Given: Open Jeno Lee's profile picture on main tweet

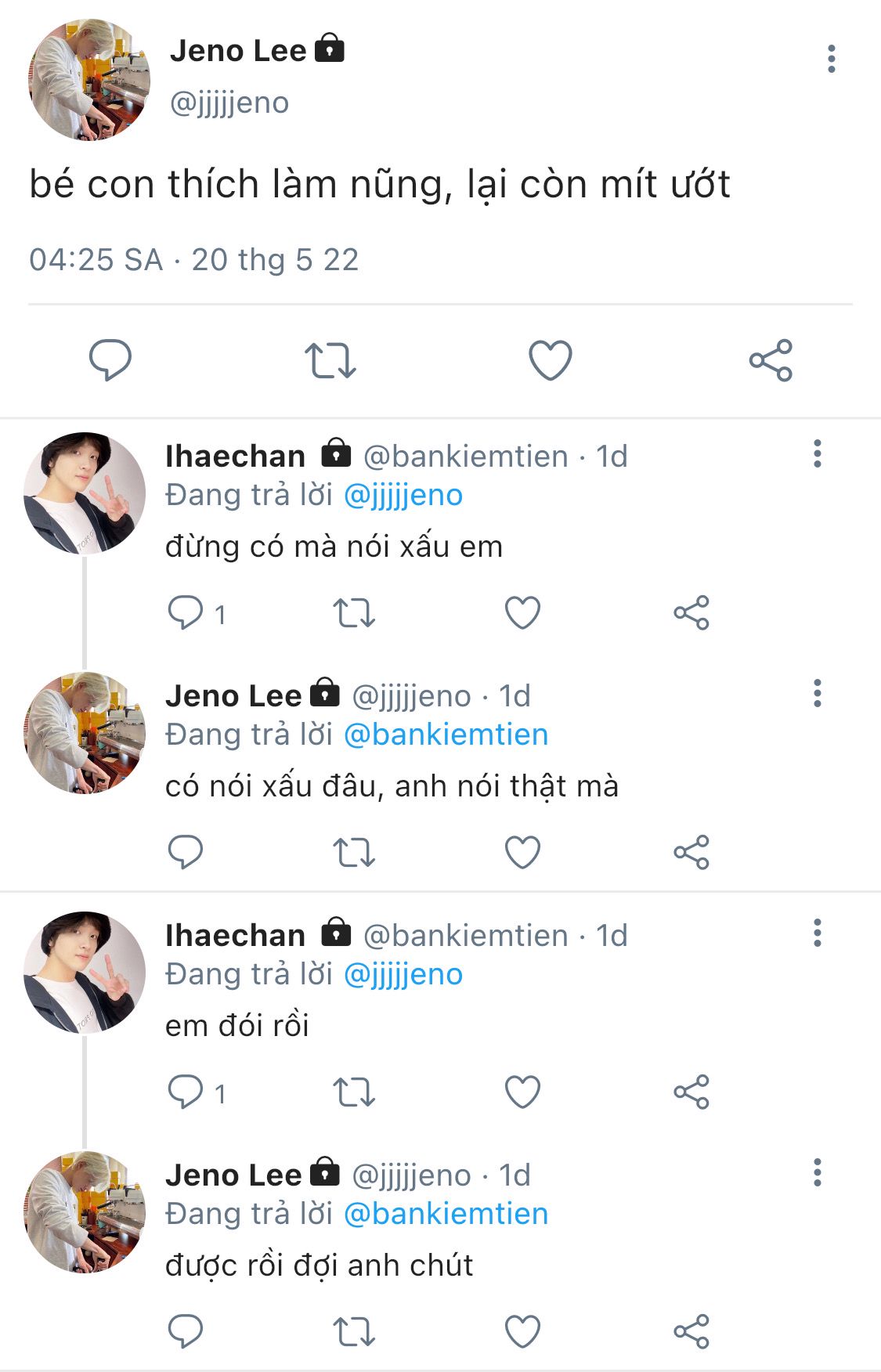Looking at the screenshot, I should 88,80.
